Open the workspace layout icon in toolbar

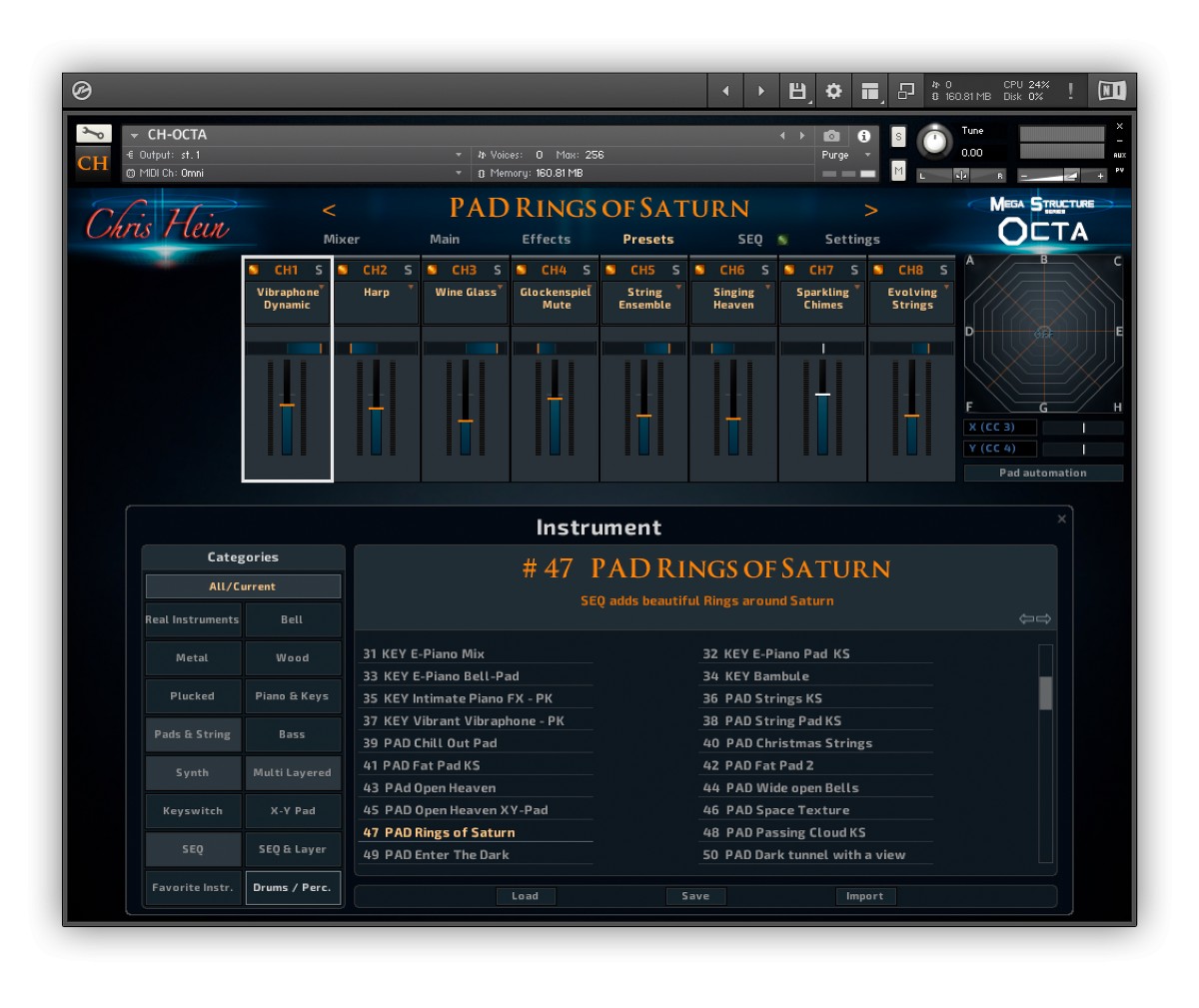tap(869, 90)
